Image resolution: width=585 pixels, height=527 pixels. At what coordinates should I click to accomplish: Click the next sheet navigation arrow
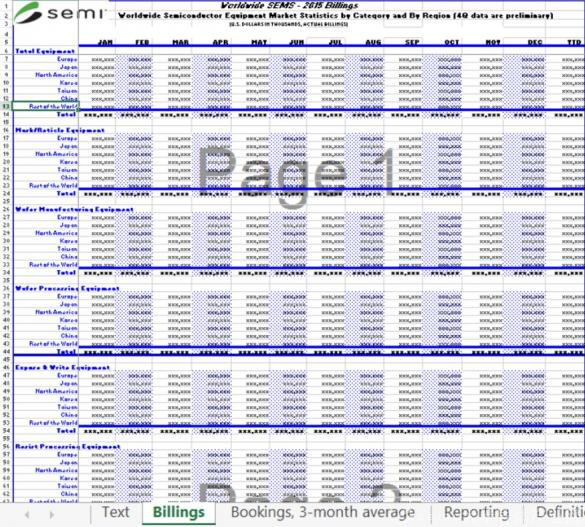coord(51,515)
